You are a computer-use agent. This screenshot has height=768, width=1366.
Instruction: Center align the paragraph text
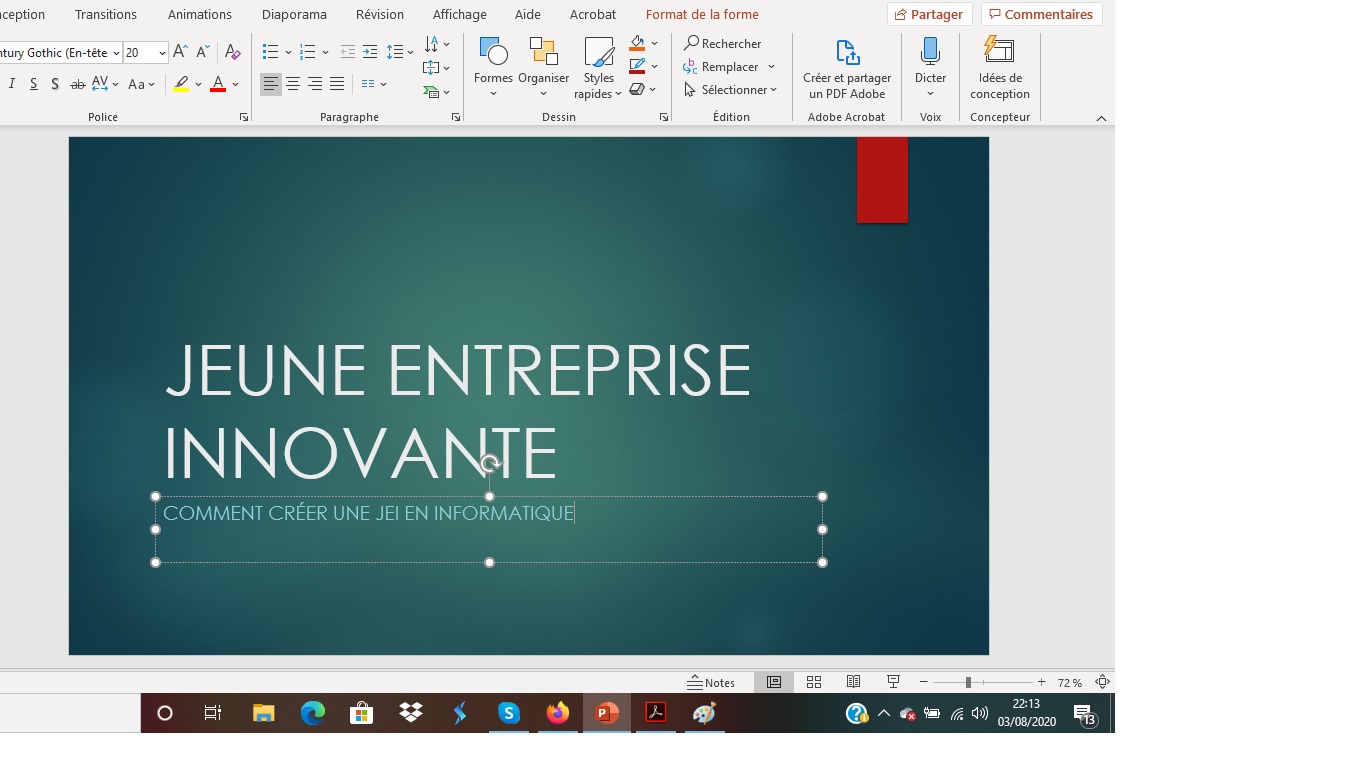pyautogui.click(x=293, y=84)
